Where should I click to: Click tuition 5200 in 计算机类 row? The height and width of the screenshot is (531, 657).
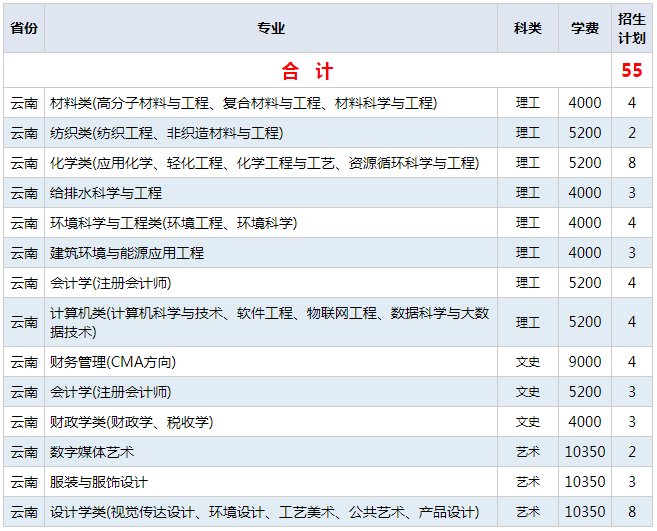coord(585,322)
